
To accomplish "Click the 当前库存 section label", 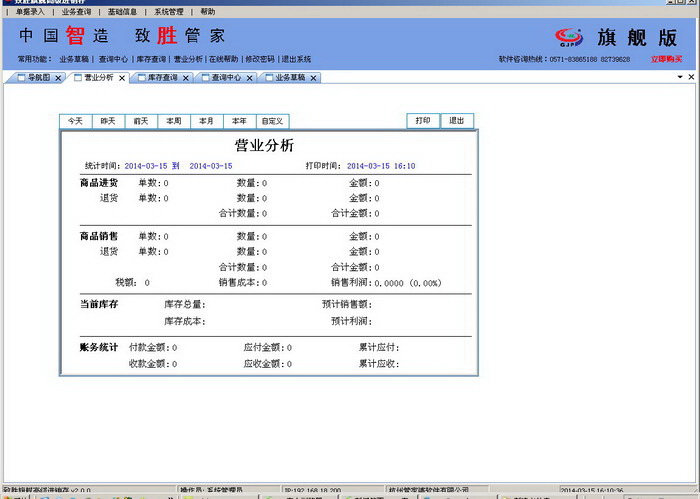I will pyautogui.click(x=99, y=304).
